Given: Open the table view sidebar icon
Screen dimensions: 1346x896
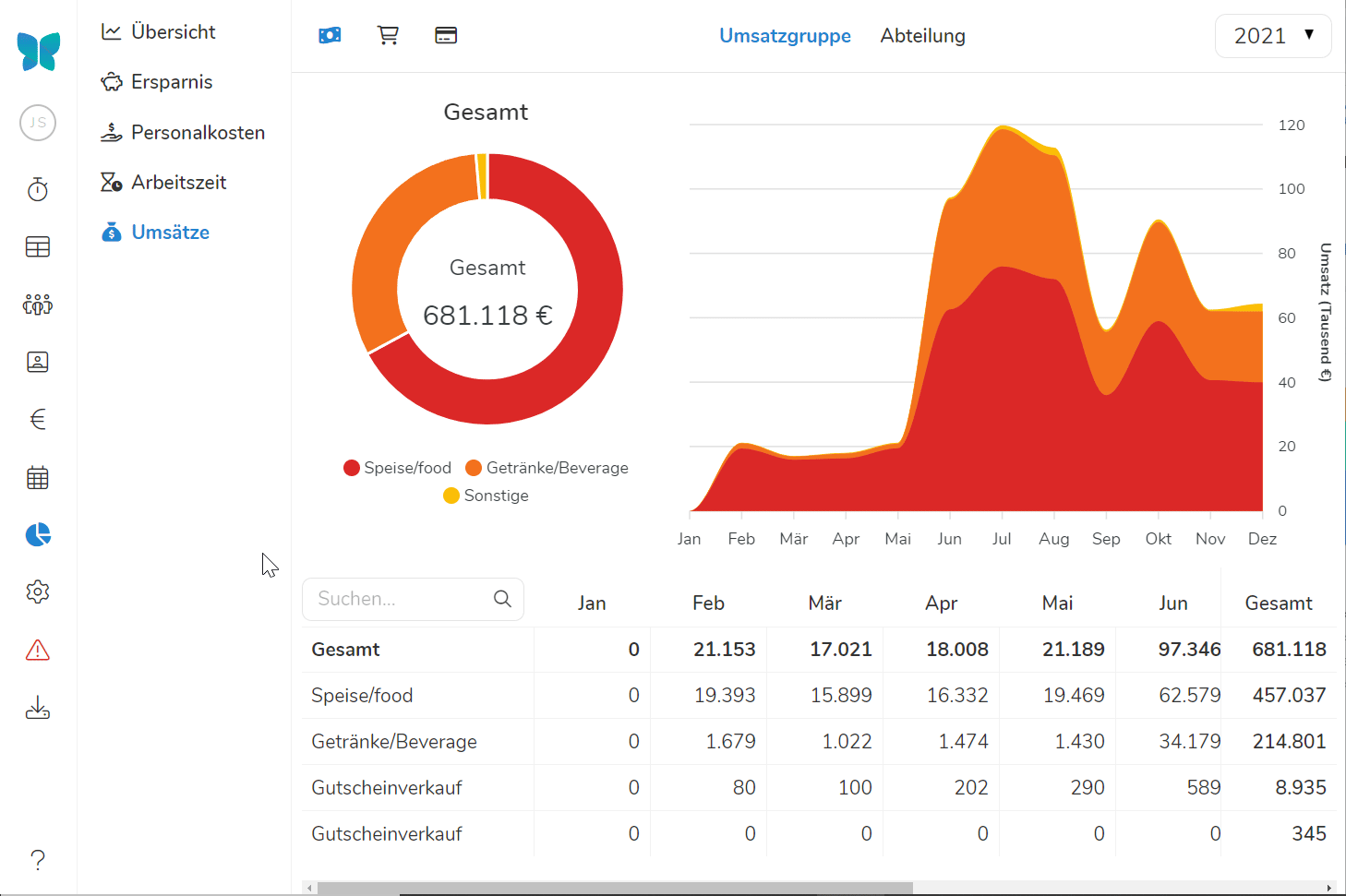Looking at the screenshot, I should pyautogui.click(x=38, y=247).
